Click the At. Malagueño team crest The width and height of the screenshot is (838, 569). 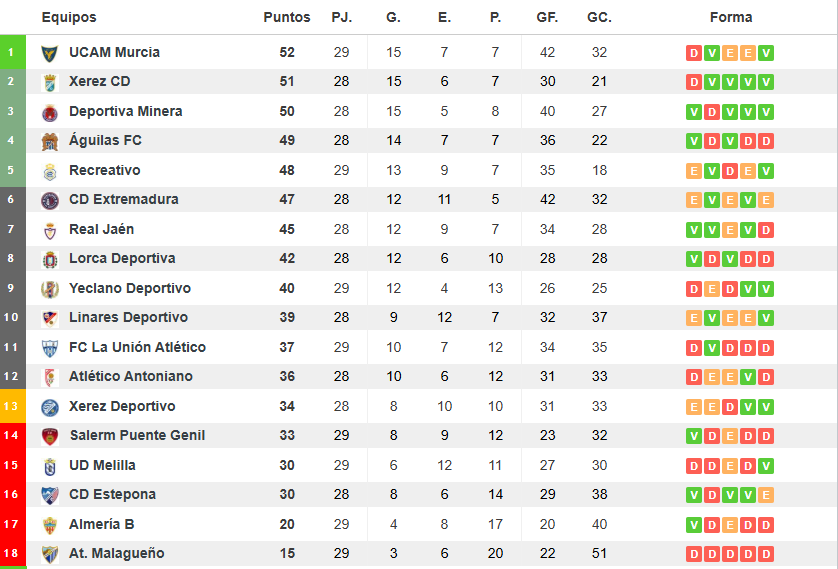tap(50, 554)
